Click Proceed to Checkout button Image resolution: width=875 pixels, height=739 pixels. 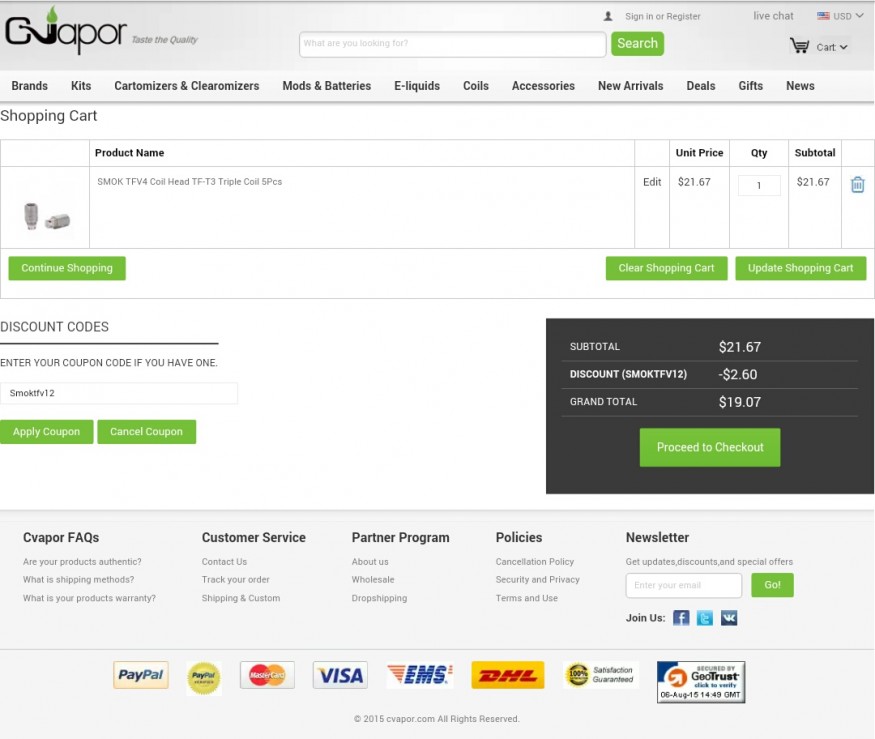point(710,448)
